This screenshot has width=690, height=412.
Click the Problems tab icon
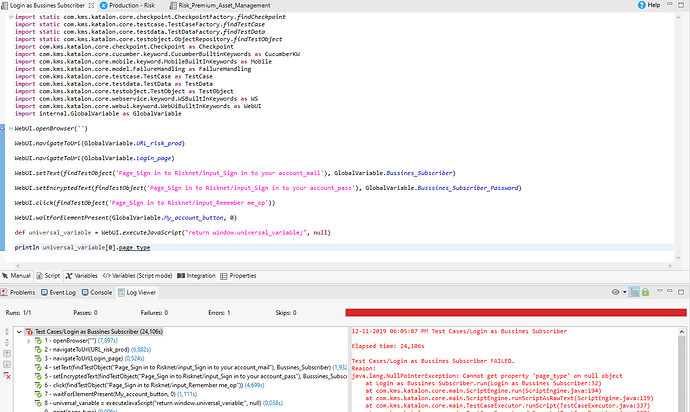[x=4, y=292]
